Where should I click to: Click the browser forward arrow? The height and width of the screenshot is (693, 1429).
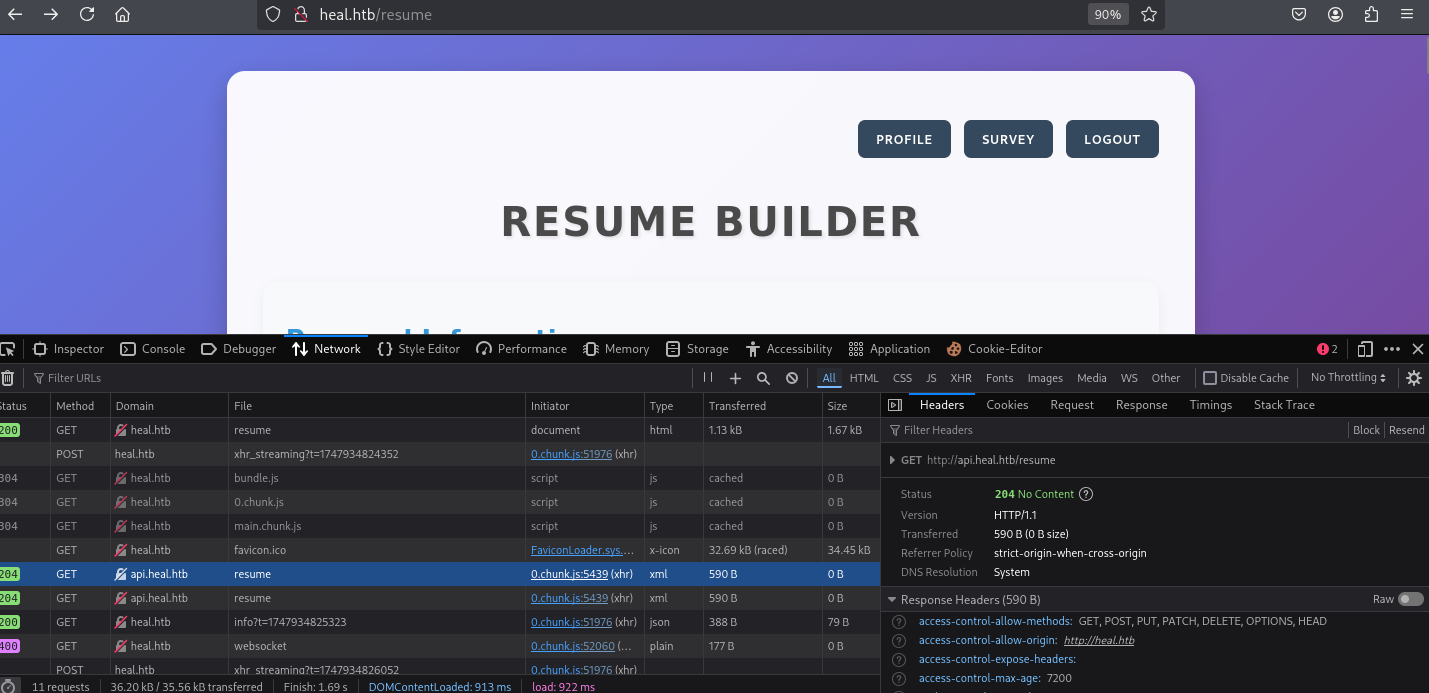[x=51, y=14]
